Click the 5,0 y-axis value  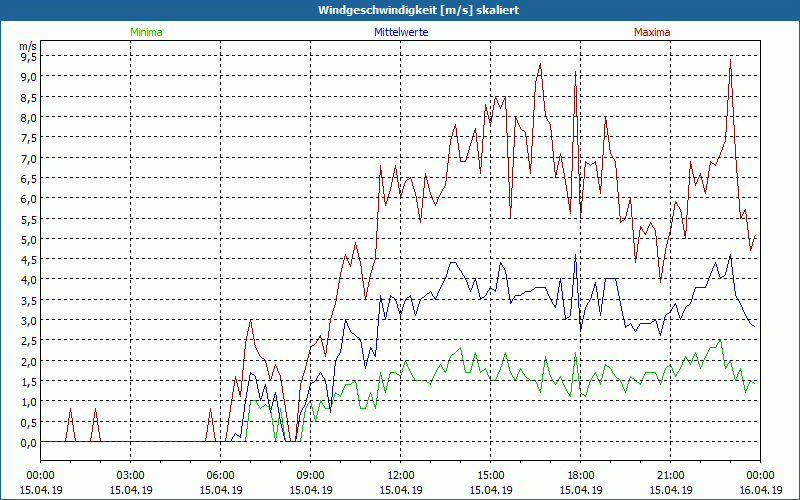pos(29,239)
